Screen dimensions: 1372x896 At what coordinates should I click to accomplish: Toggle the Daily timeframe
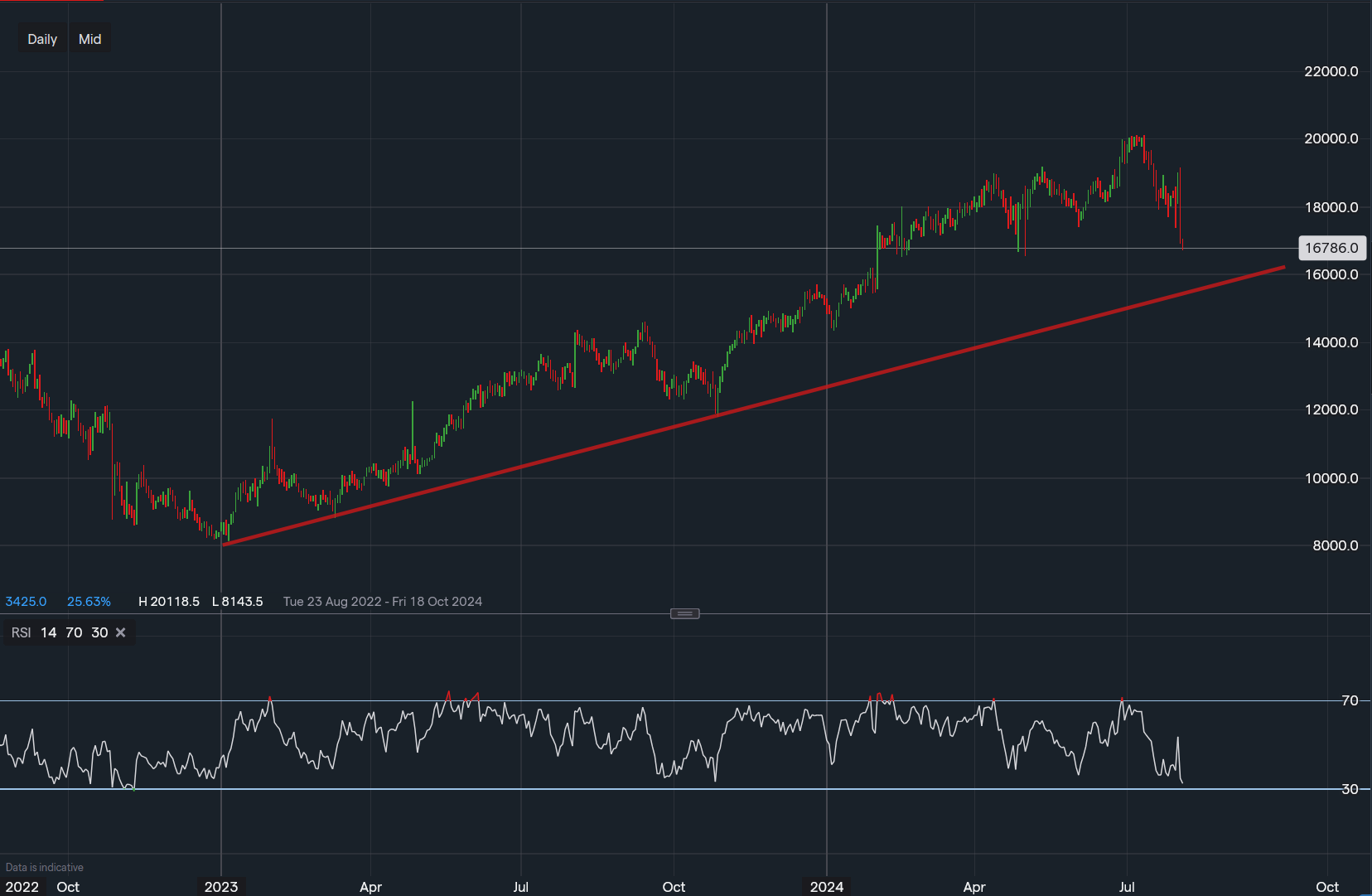(x=42, y=38)
